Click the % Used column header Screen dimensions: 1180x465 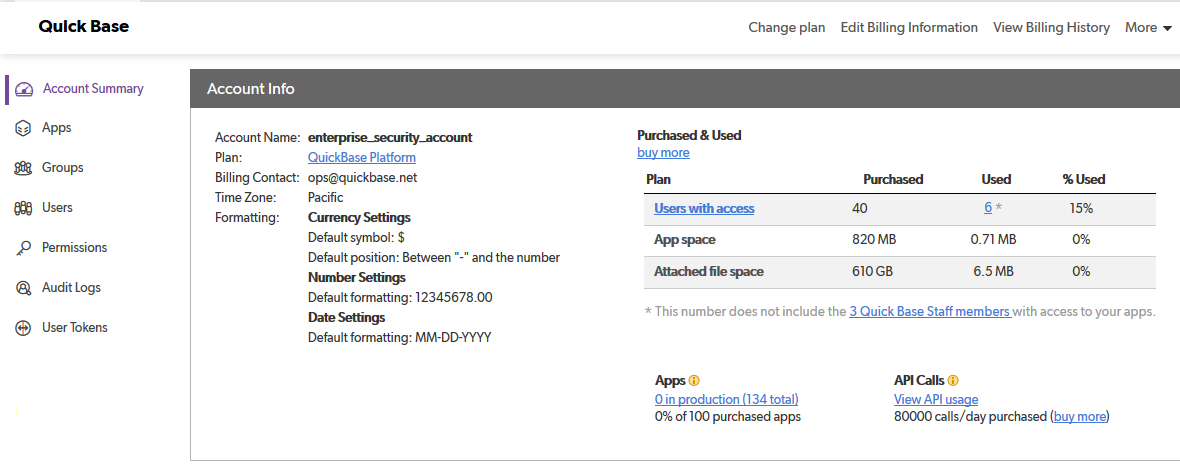click(x=1084, y=180)
